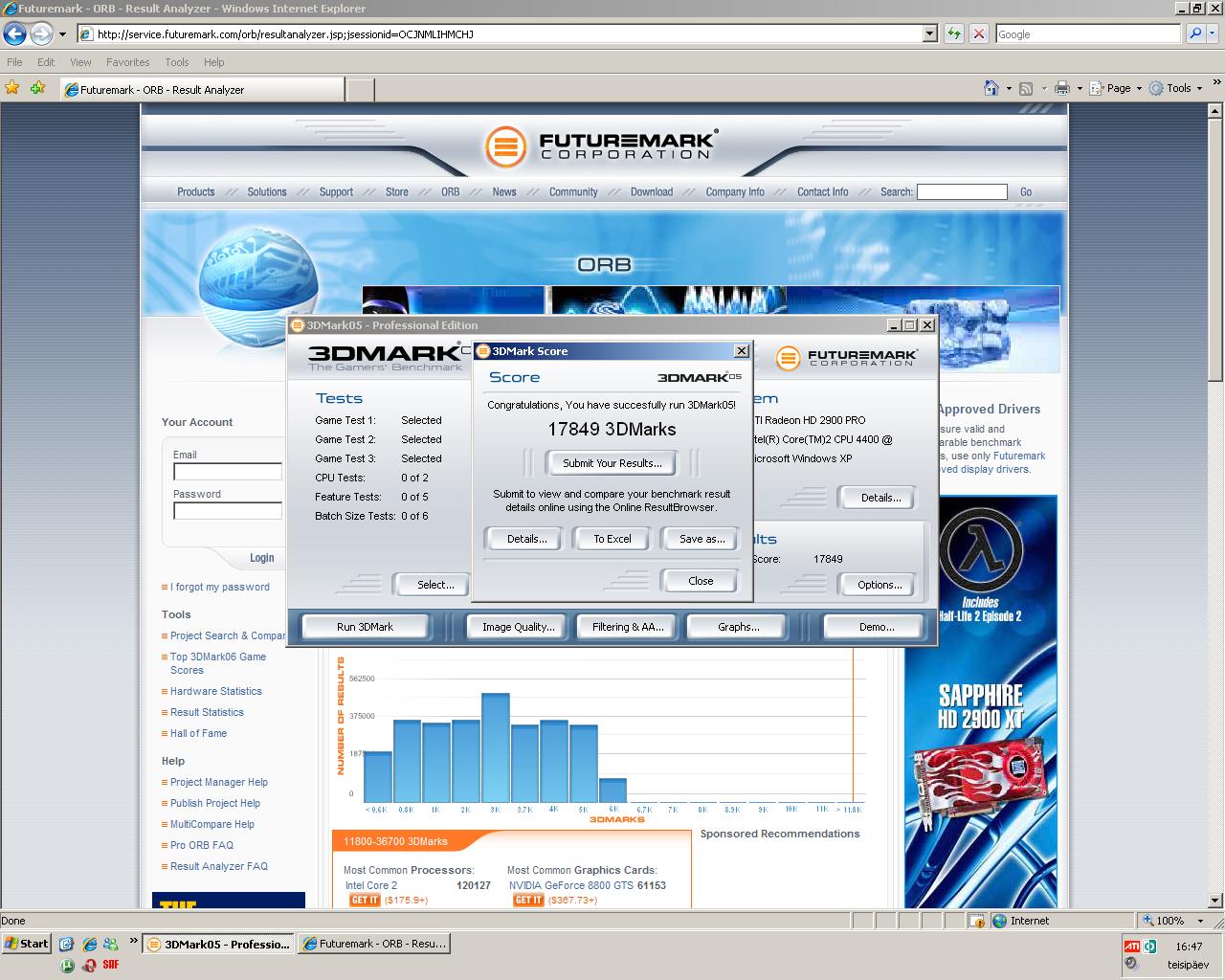Click the Password input field
The height and width of the screenshot is (980, 1225).
point(228,511)
